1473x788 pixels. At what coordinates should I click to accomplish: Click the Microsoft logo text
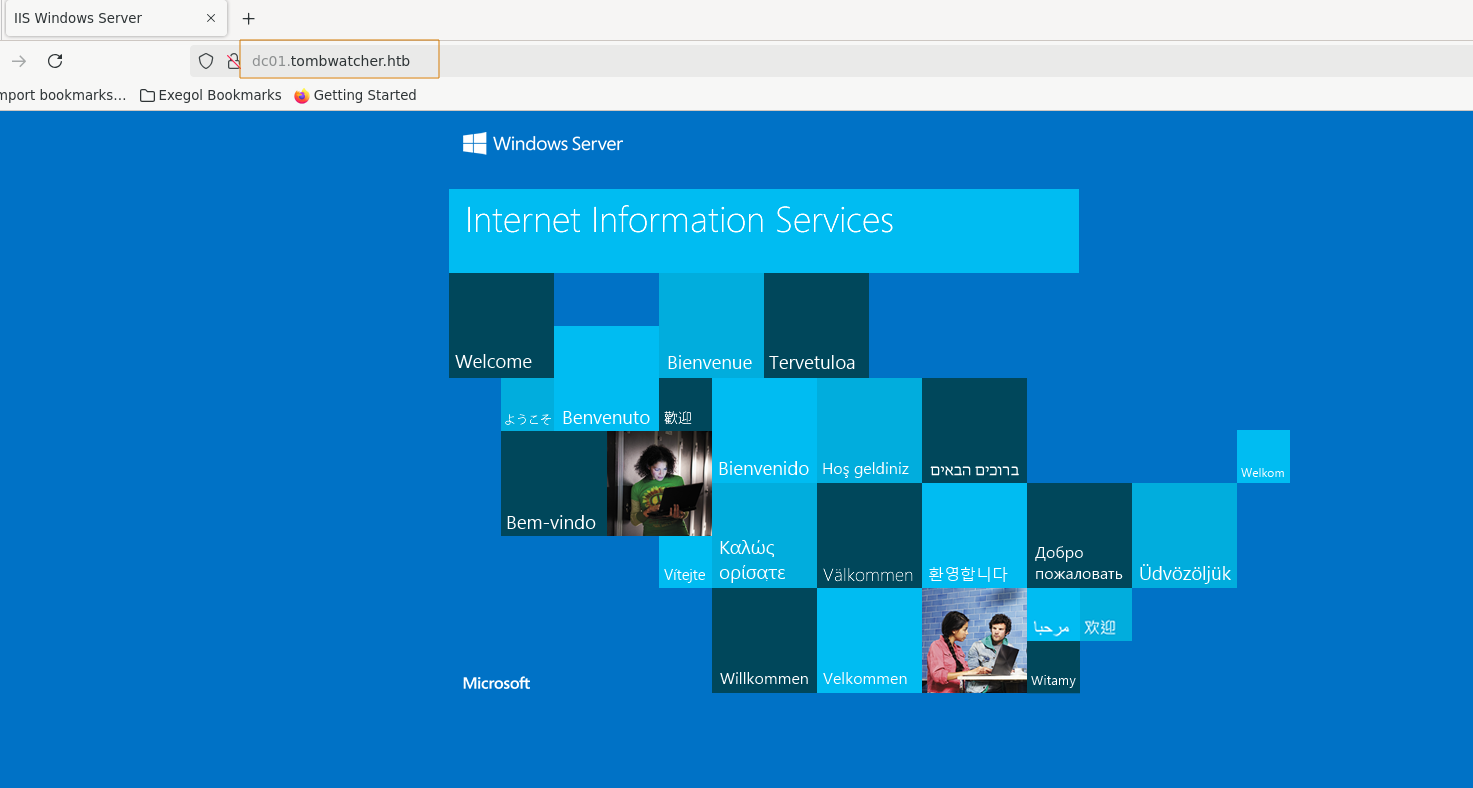(496, 683)
